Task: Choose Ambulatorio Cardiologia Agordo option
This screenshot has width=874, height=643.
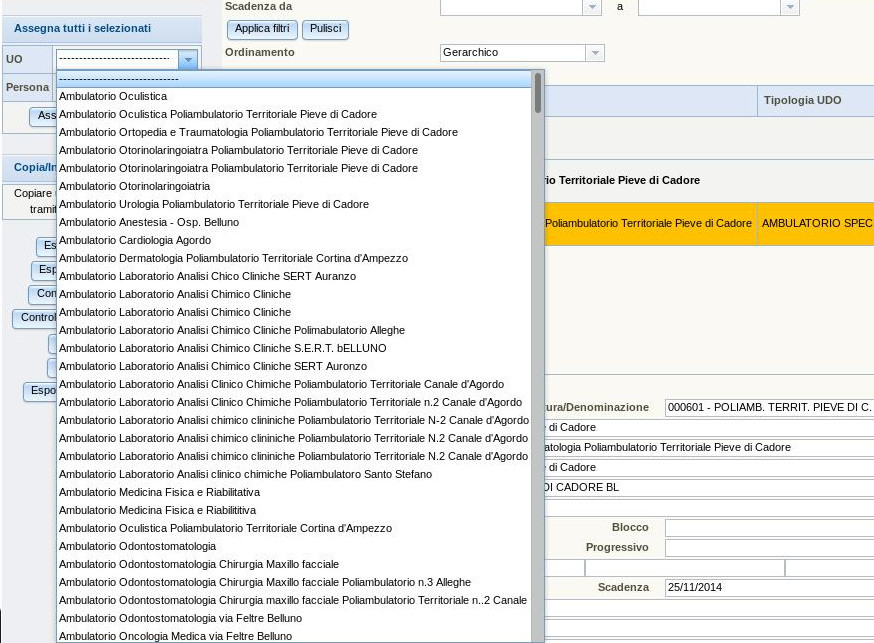Action: click(x=135, y=240)
